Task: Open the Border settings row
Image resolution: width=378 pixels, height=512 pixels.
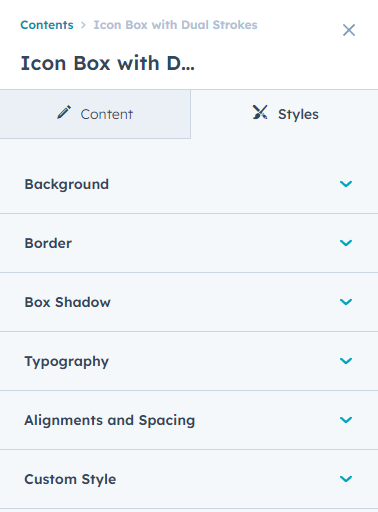Action: click(189, 243)
